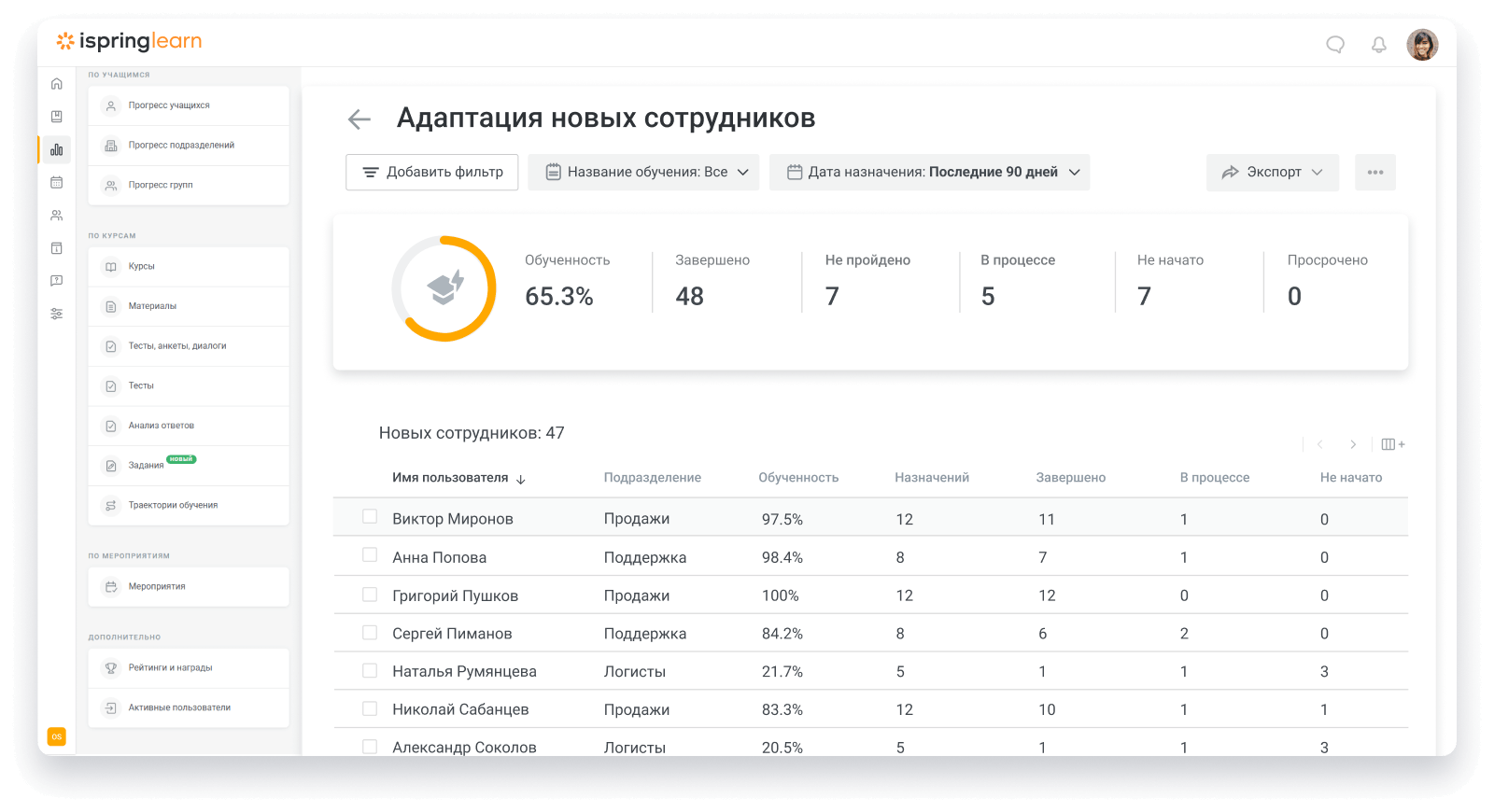Screen dimensions: 1494x812
Task: Click the Назначений column header
Action: tap(932, 478)
